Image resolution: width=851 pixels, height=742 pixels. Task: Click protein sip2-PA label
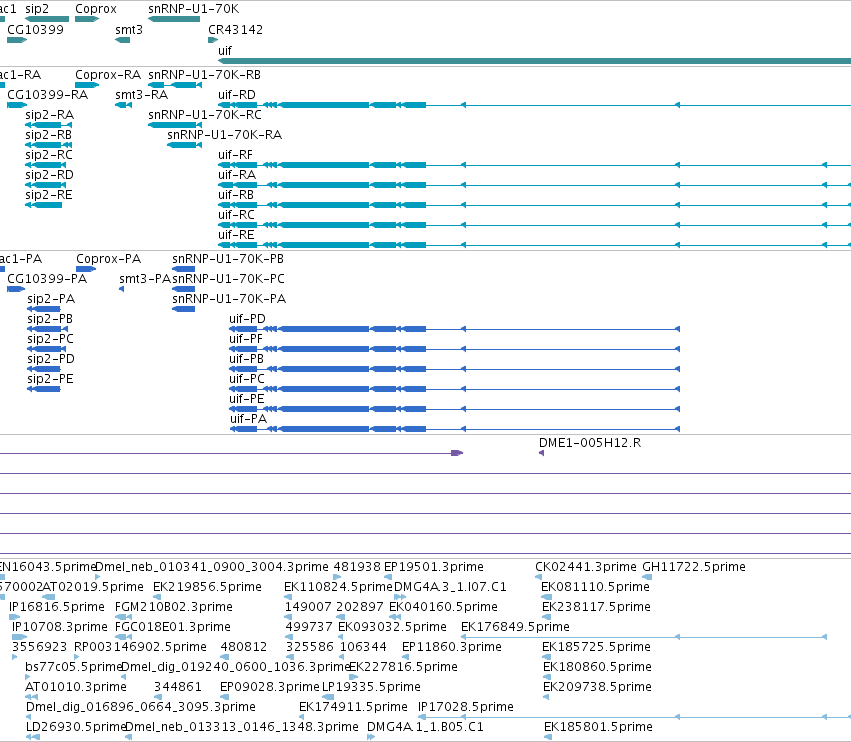52,299
